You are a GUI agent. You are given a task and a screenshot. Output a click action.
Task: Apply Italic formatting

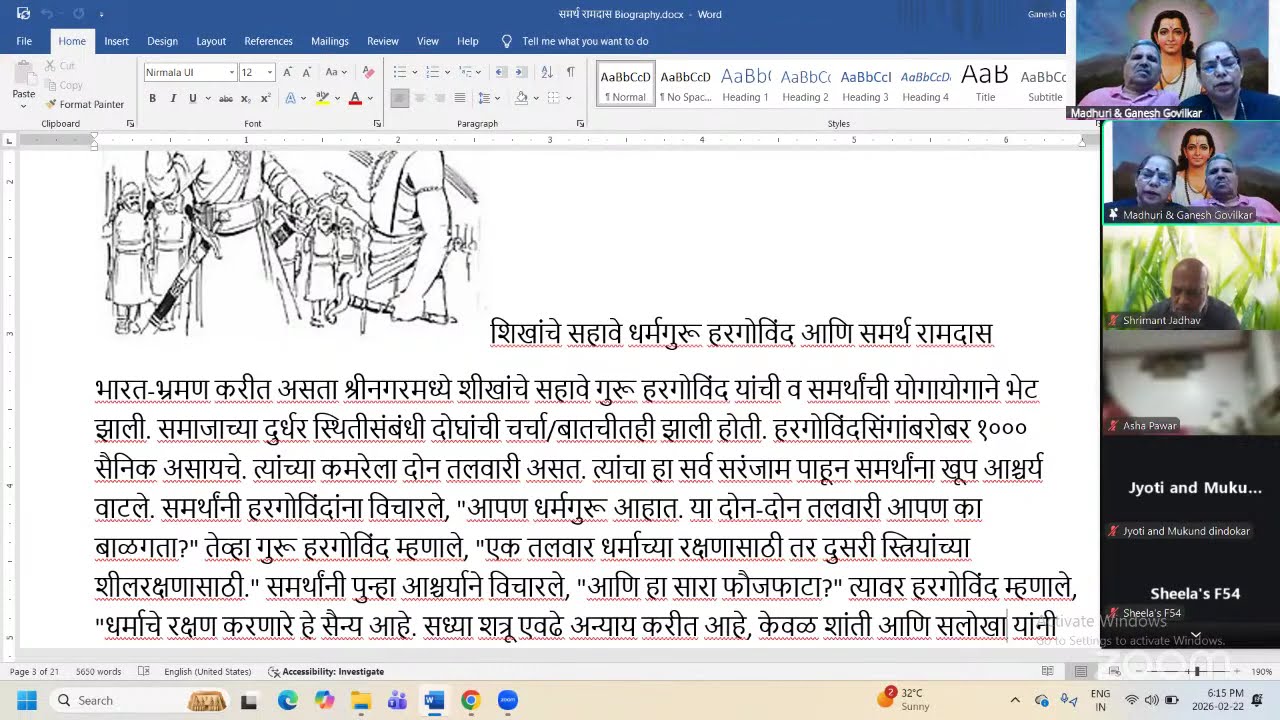tap(172, 98)
